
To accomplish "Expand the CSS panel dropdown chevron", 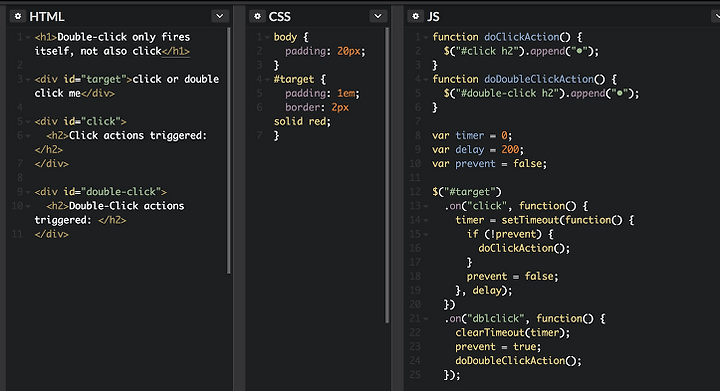I will 378,17.
